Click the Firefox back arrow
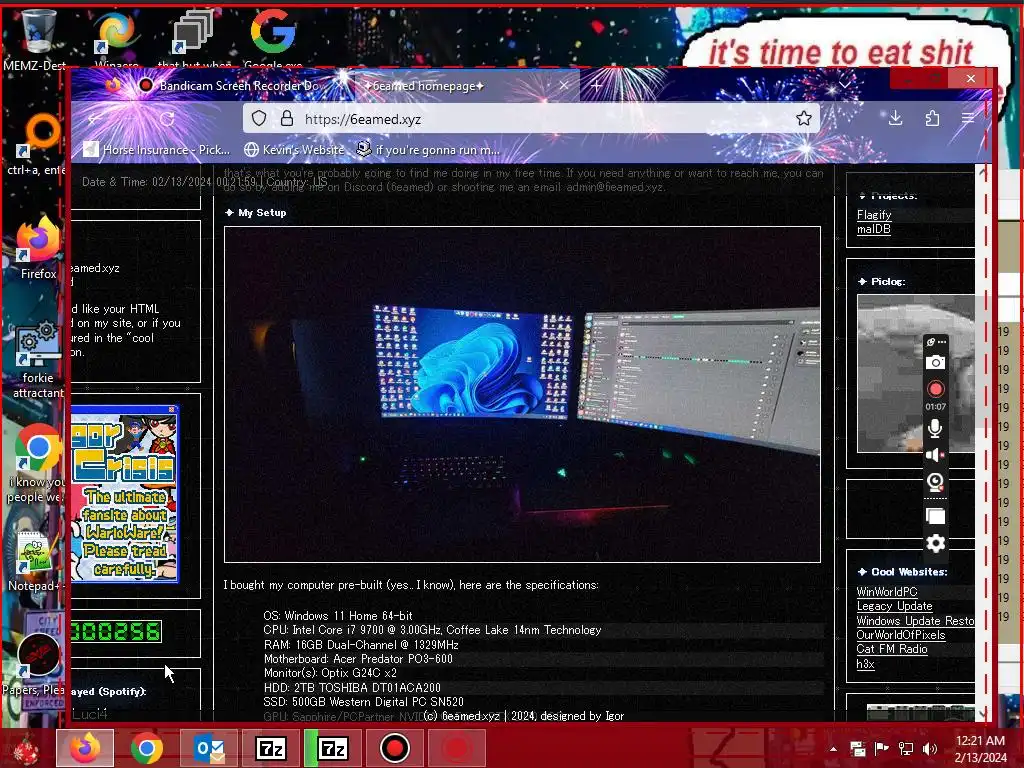The image size is (1024, 768). (x=96, y=119)
